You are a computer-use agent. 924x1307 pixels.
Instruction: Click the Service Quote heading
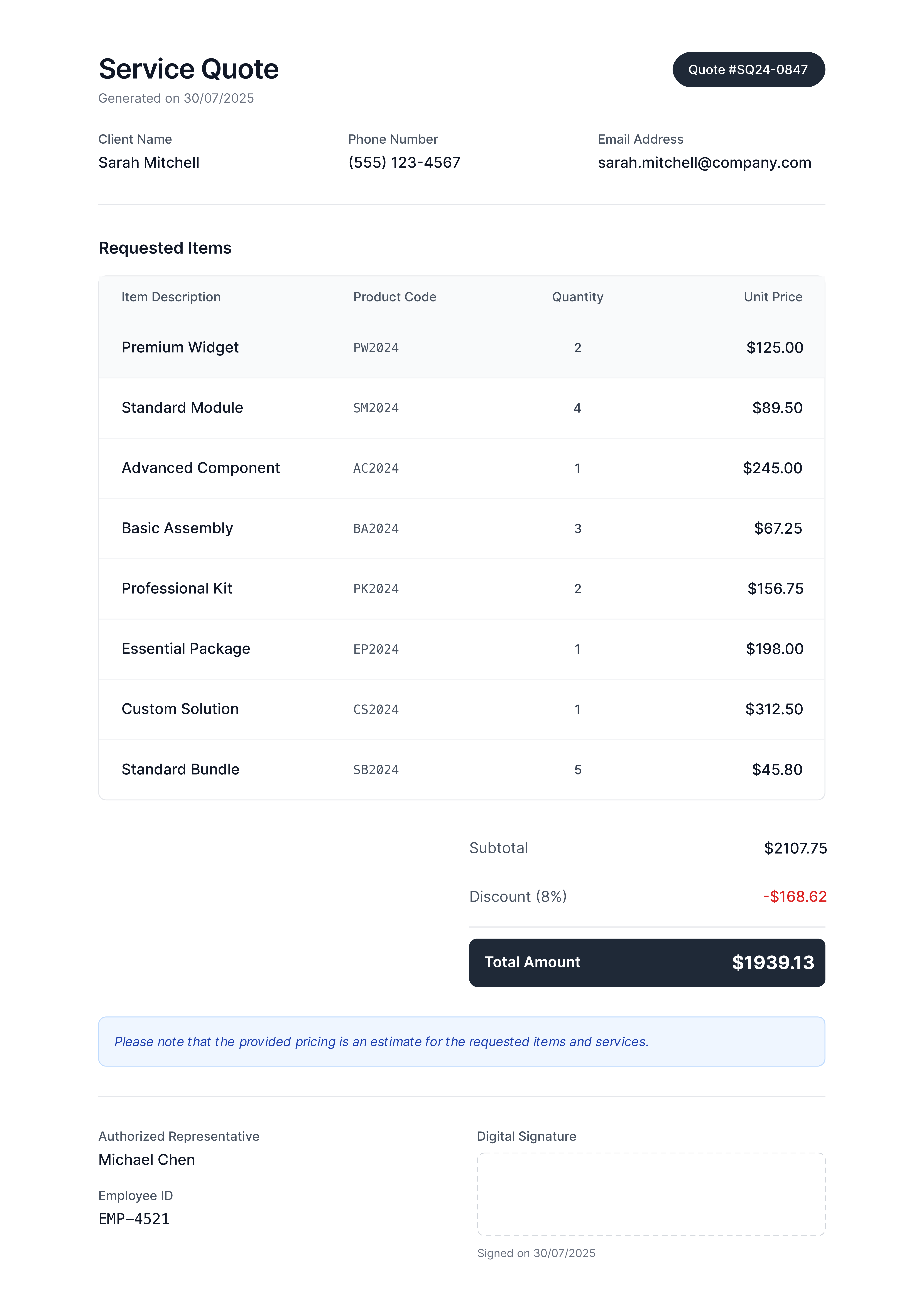pos(188,69)
